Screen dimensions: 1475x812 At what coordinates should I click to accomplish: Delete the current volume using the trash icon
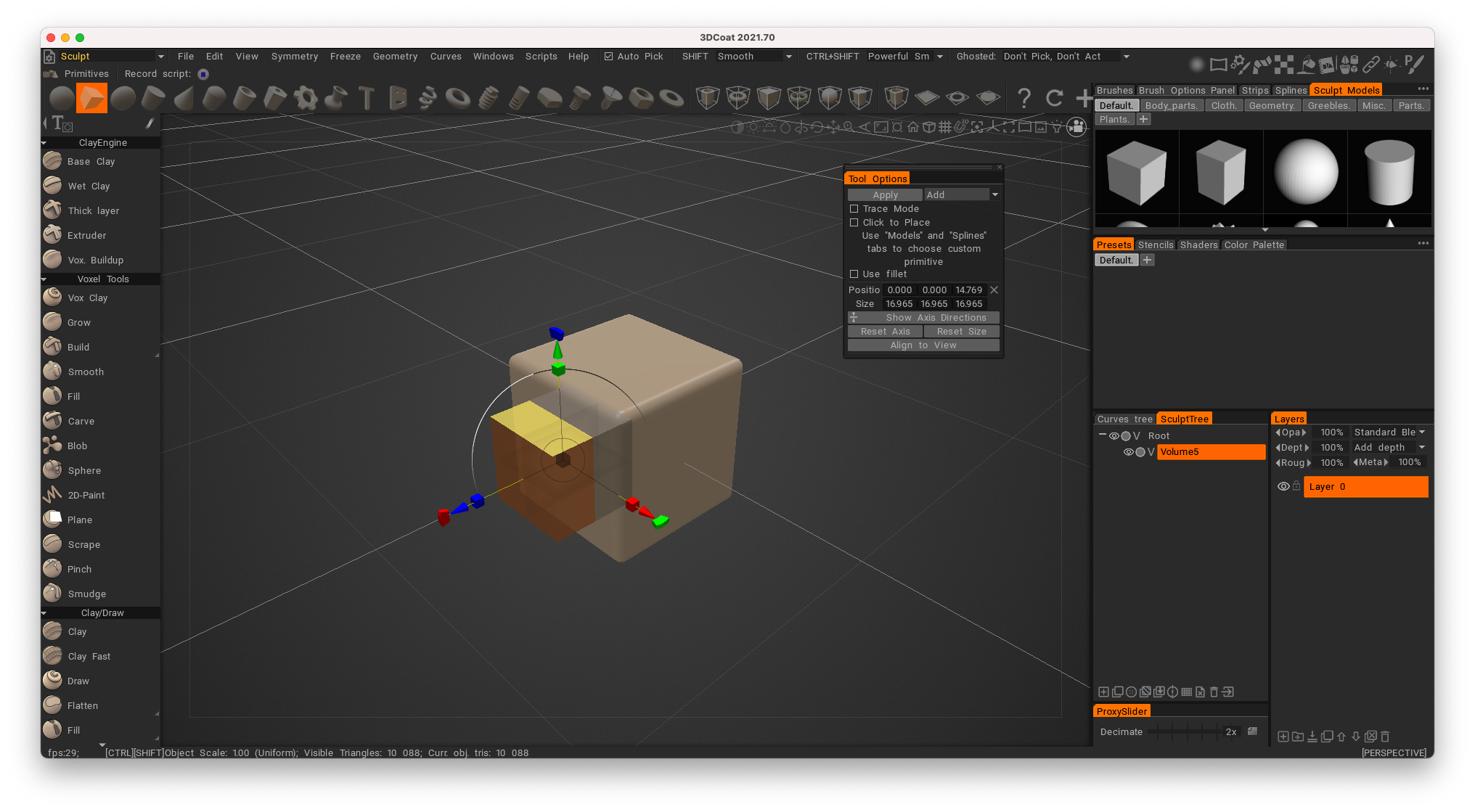[x=1214, y=692]
